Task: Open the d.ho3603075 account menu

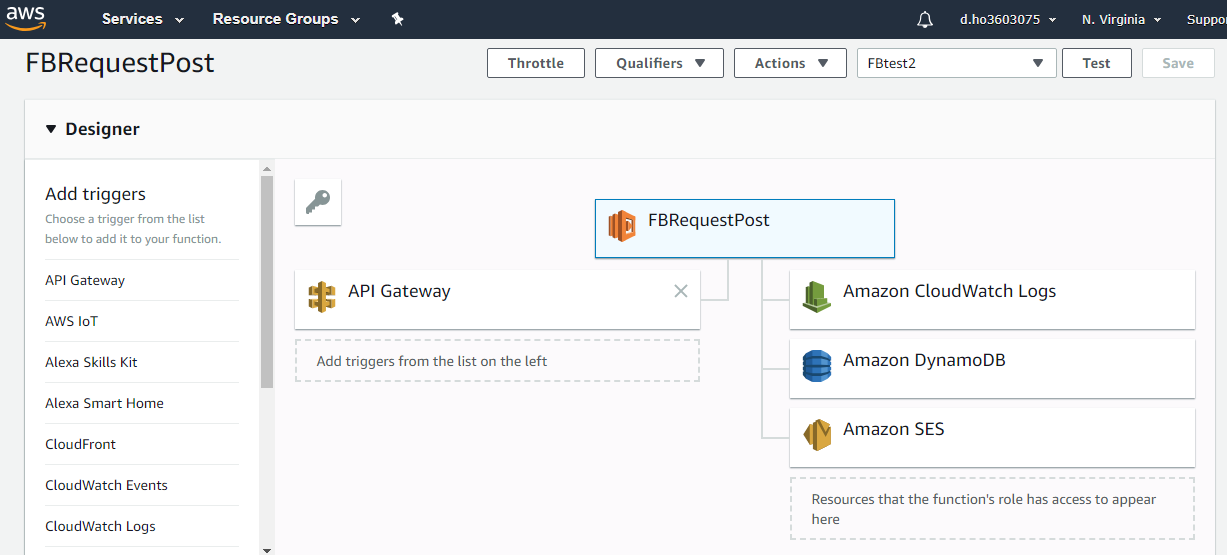Action: point(1008,19)
